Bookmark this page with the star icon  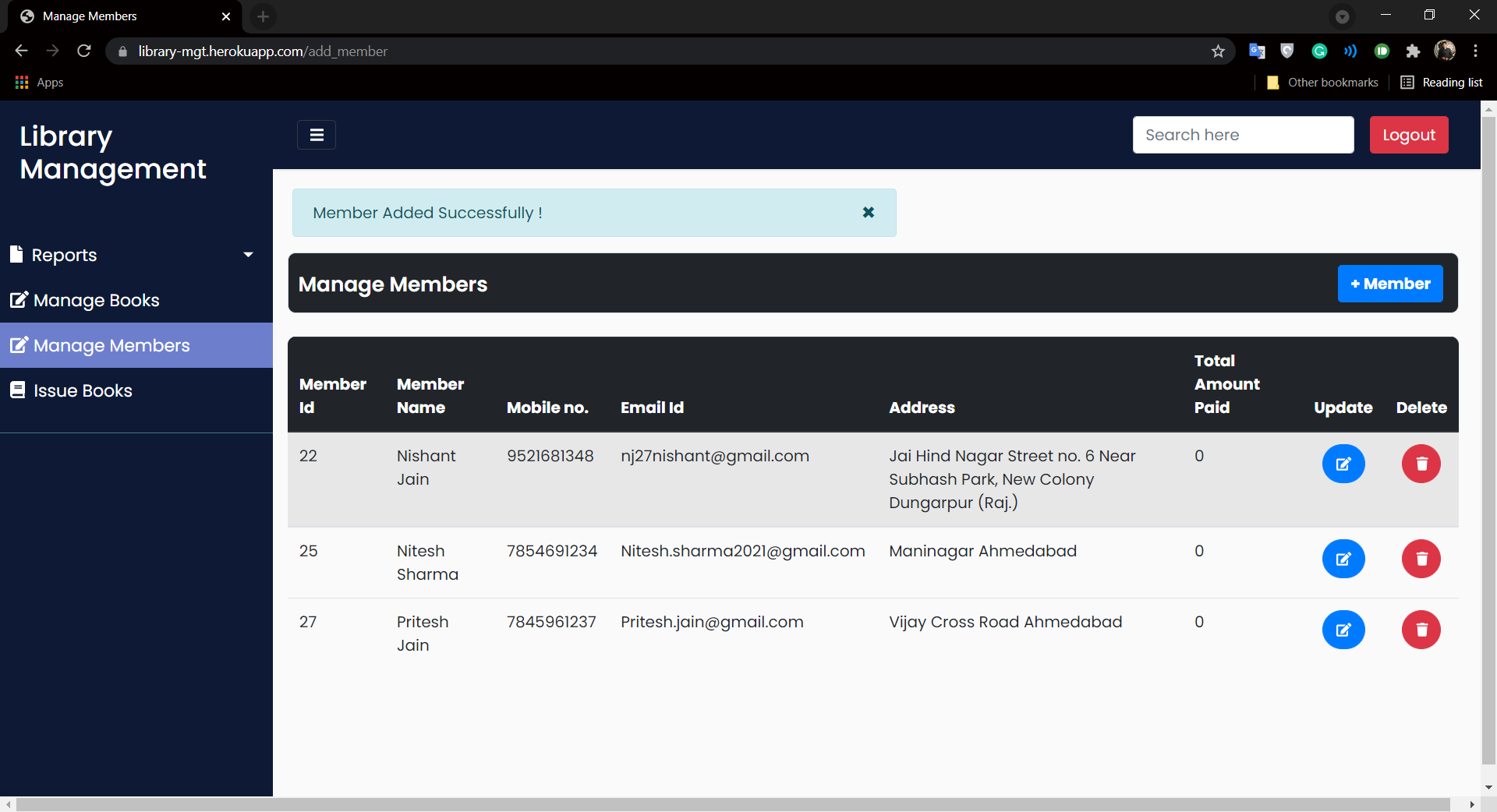(1218, 51)
